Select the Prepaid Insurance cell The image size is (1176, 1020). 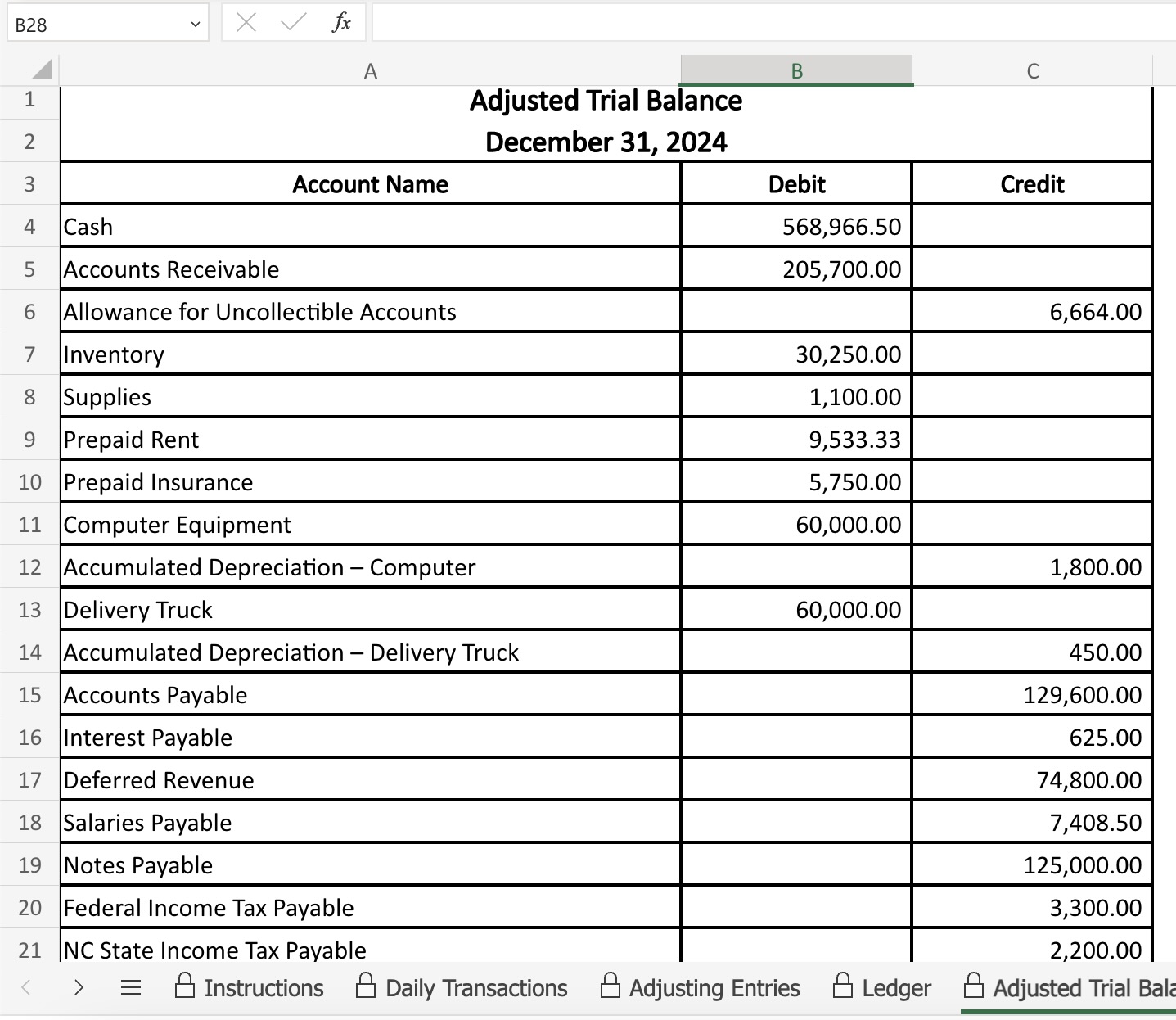[370, 482]
